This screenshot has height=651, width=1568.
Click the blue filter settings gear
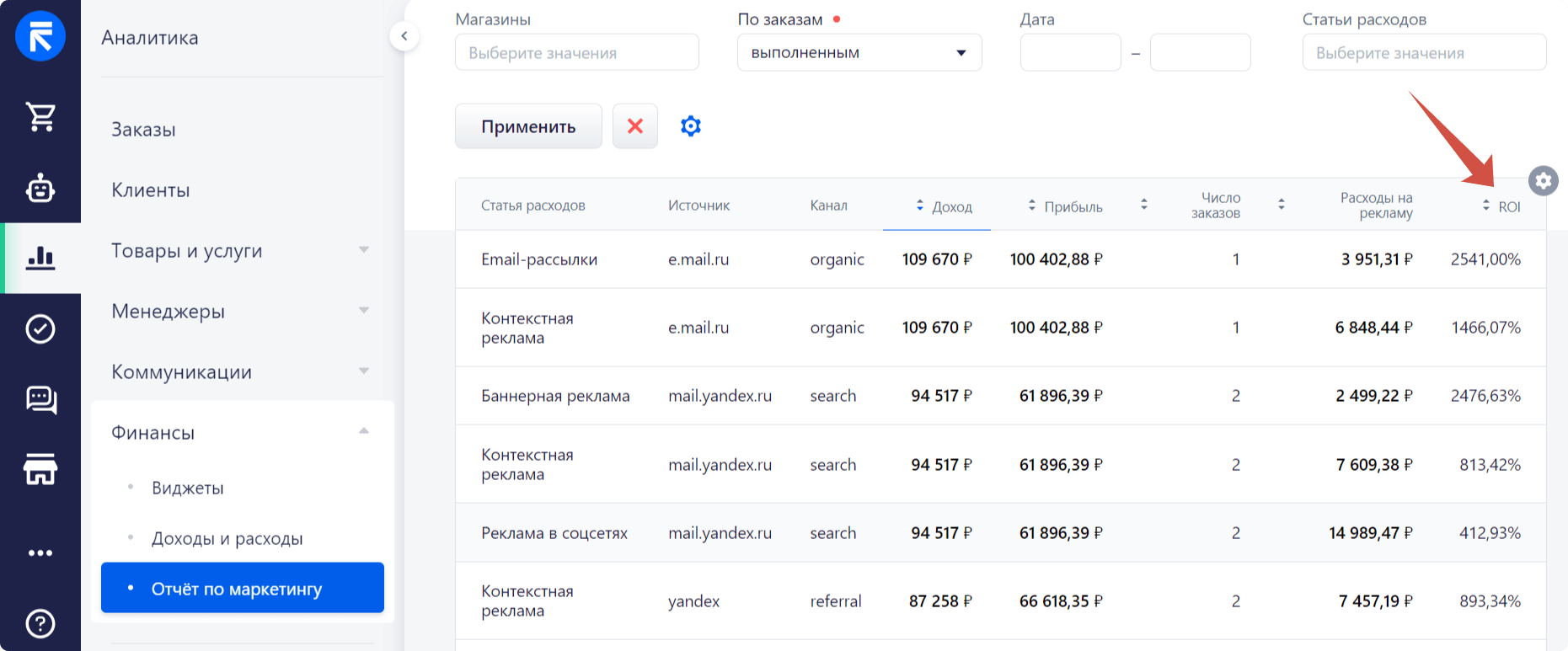(691, 126)
